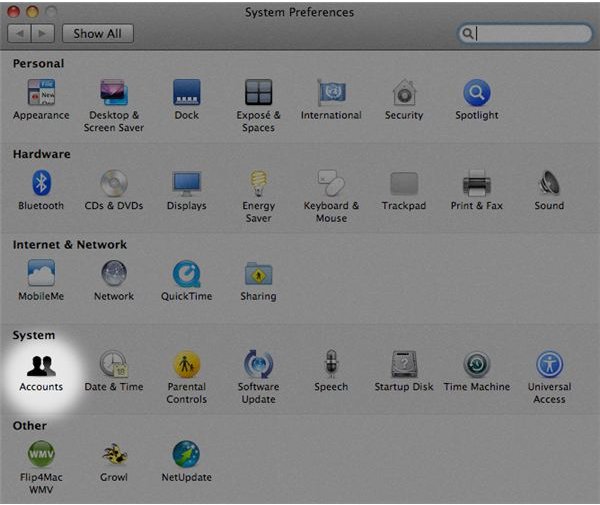The width and height of the screenshot is (600, 505).
Task: Go forward with the right arrow button
Action: click(x=42, y=34)
